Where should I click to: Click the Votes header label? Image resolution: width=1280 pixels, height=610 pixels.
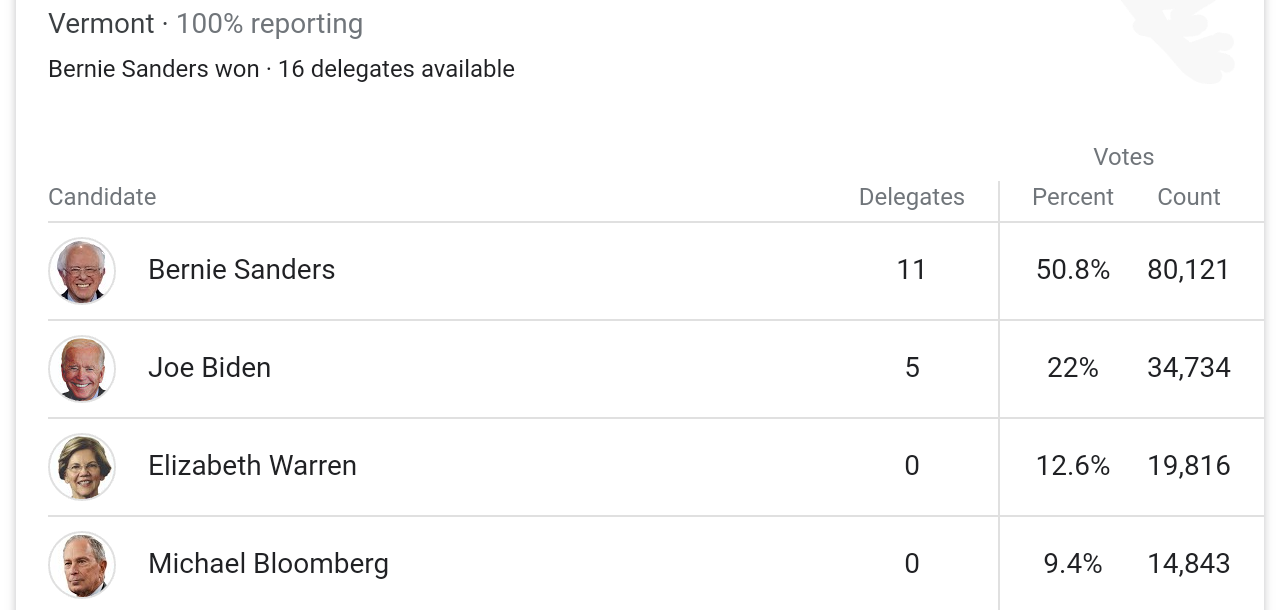coord(1124,157)
